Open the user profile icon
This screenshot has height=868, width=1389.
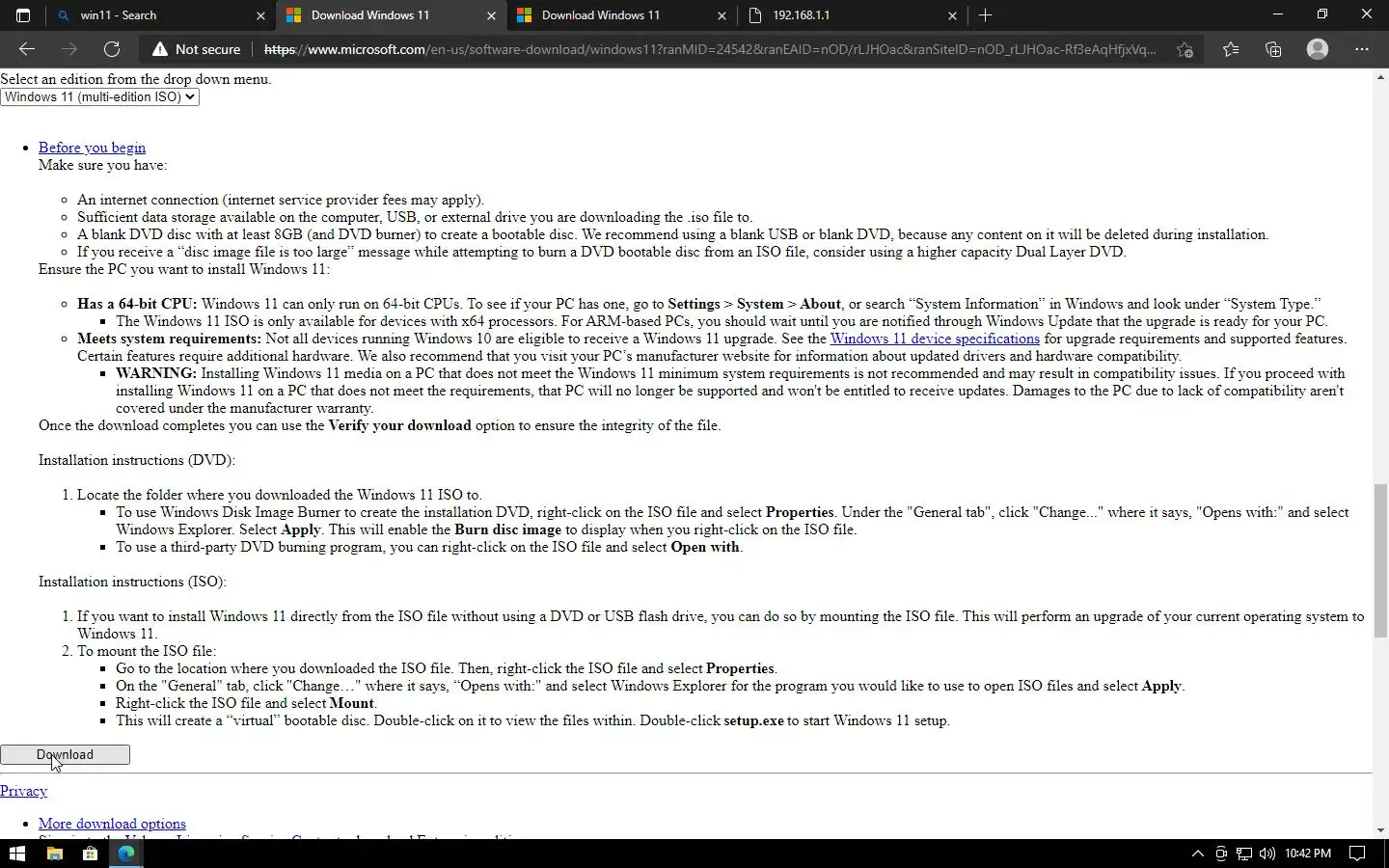click(x=1318, y=49)
